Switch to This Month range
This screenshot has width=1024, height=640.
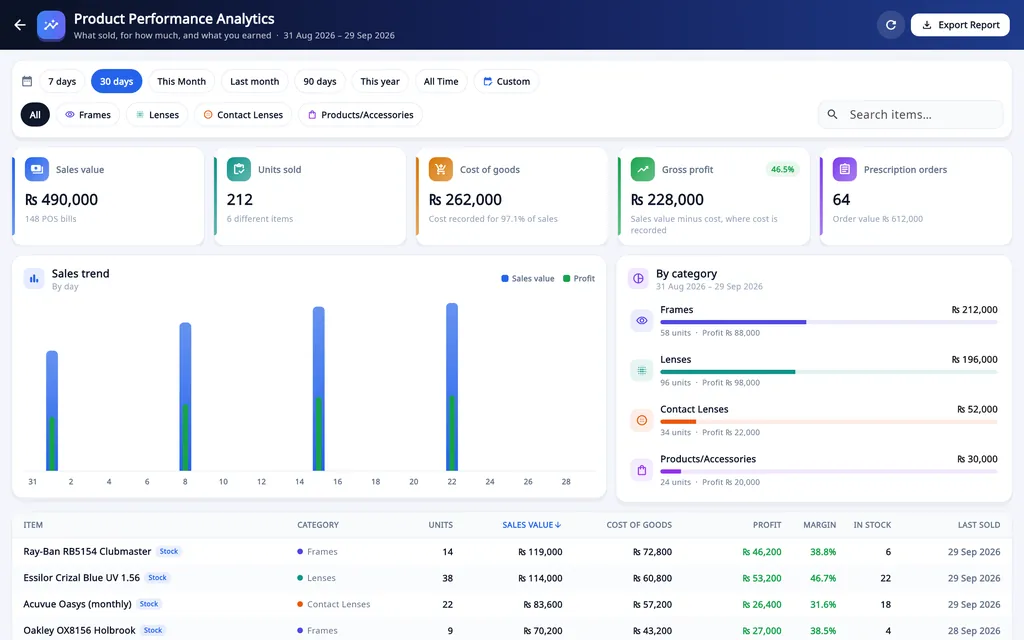pos(182,81)
